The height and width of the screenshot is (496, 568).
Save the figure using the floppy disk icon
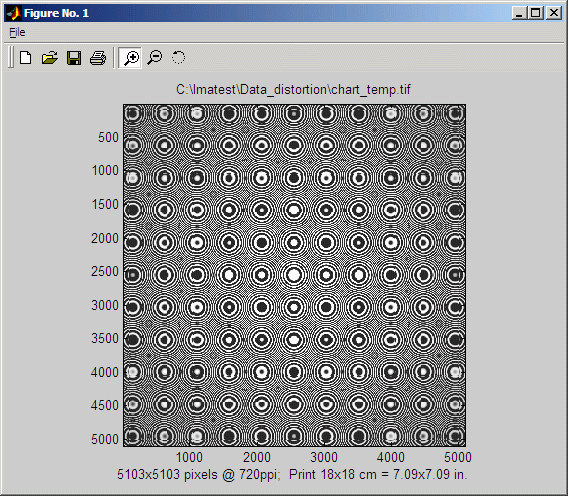[x=74, y=58]
